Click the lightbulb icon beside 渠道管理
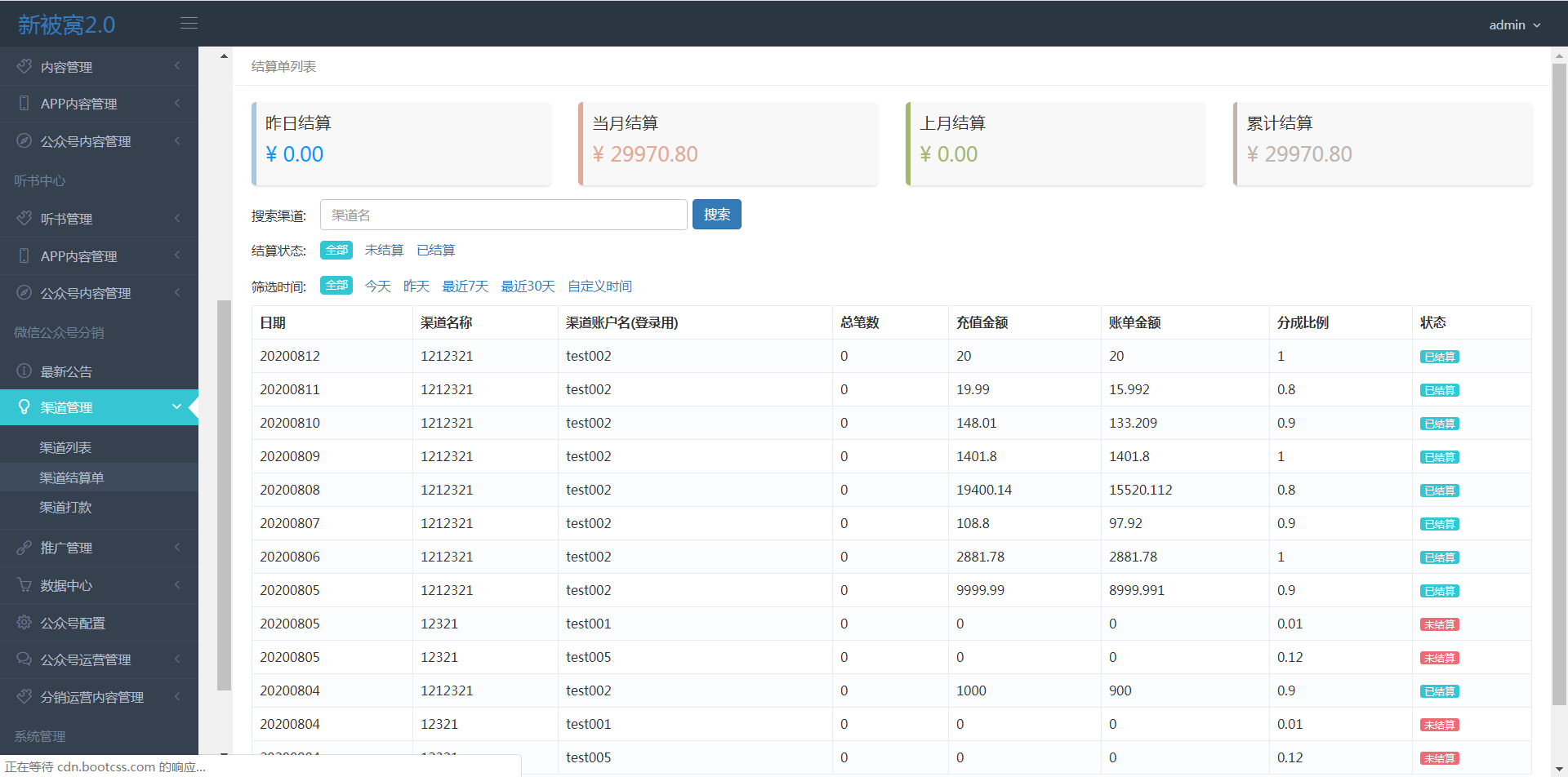 tap(24, 407)
